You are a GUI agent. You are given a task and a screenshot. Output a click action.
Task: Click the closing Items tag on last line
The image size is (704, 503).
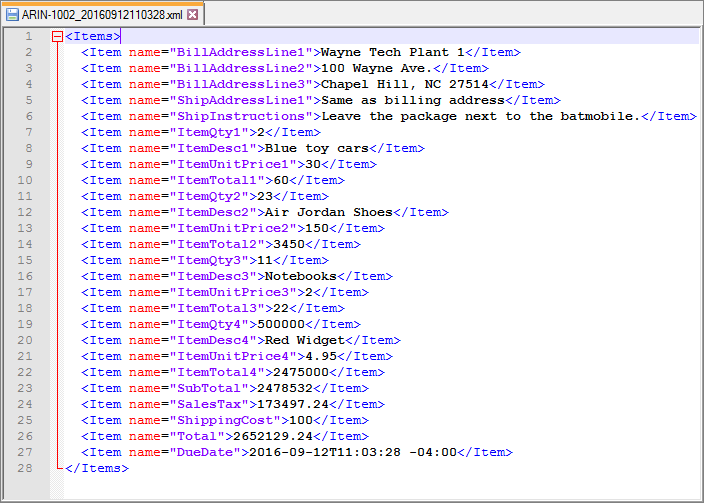click(x=97, y=468)
